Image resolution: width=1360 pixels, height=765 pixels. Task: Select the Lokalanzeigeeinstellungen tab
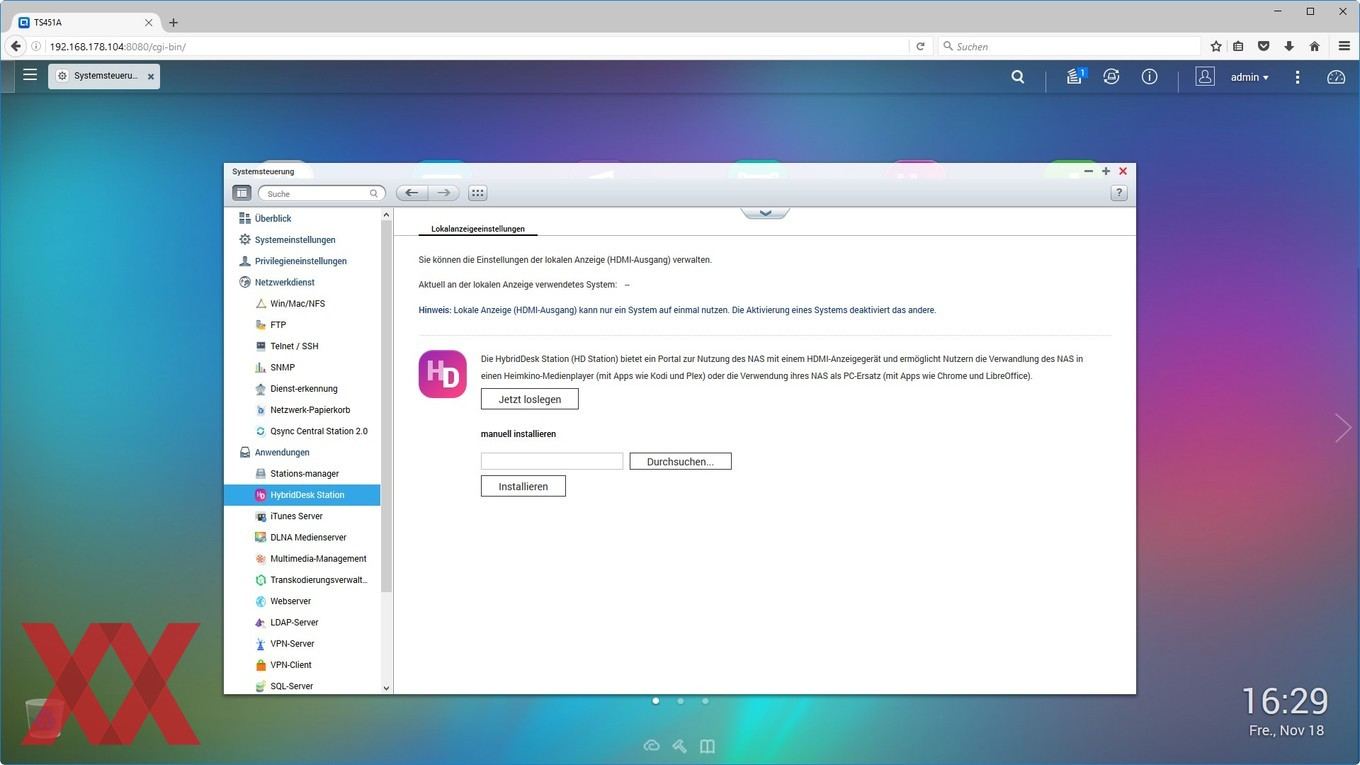(478, 229)
